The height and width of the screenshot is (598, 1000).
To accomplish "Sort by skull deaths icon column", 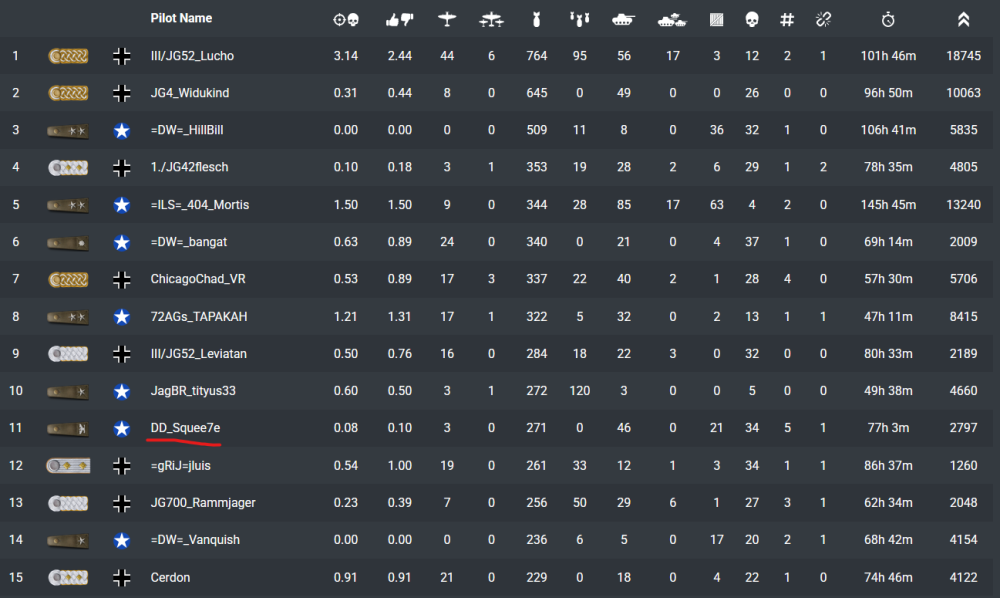I will 752,19.
